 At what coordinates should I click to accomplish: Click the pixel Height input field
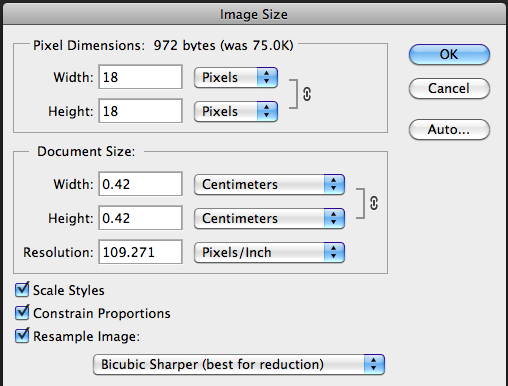140,111
